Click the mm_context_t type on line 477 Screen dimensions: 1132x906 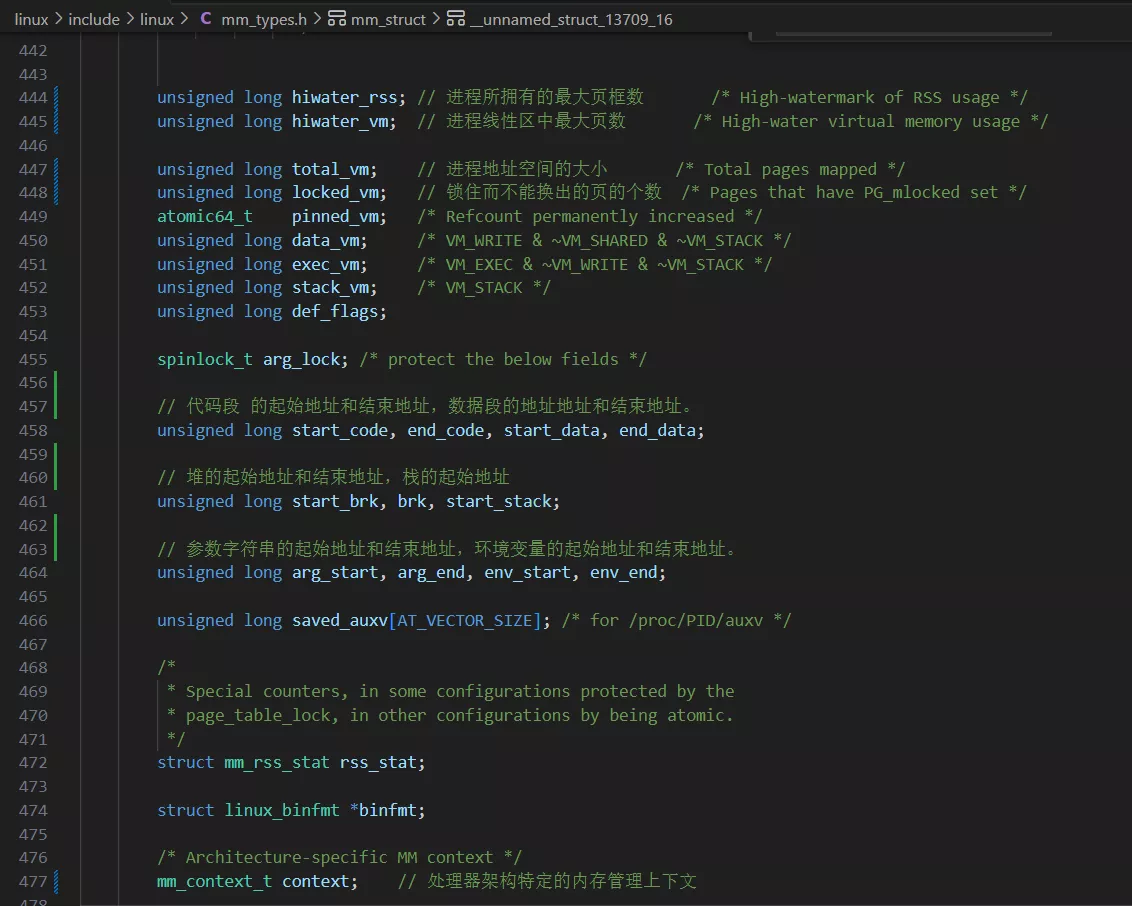pyautogui.click(x=215, y=881)
